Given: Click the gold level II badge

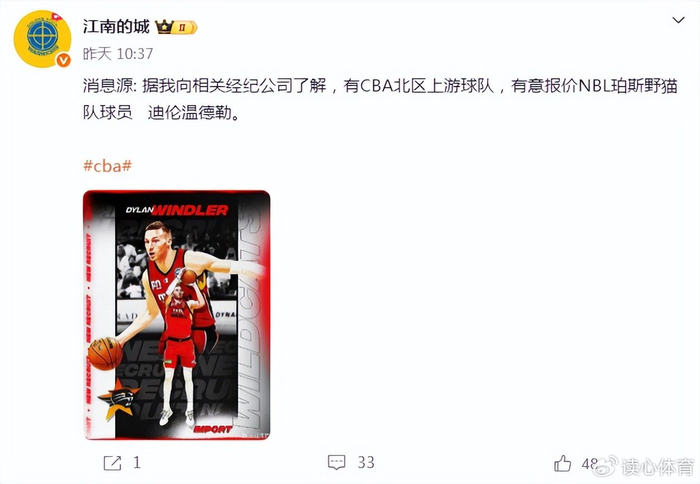Looking at the screenshot, I should pos(184,28).
